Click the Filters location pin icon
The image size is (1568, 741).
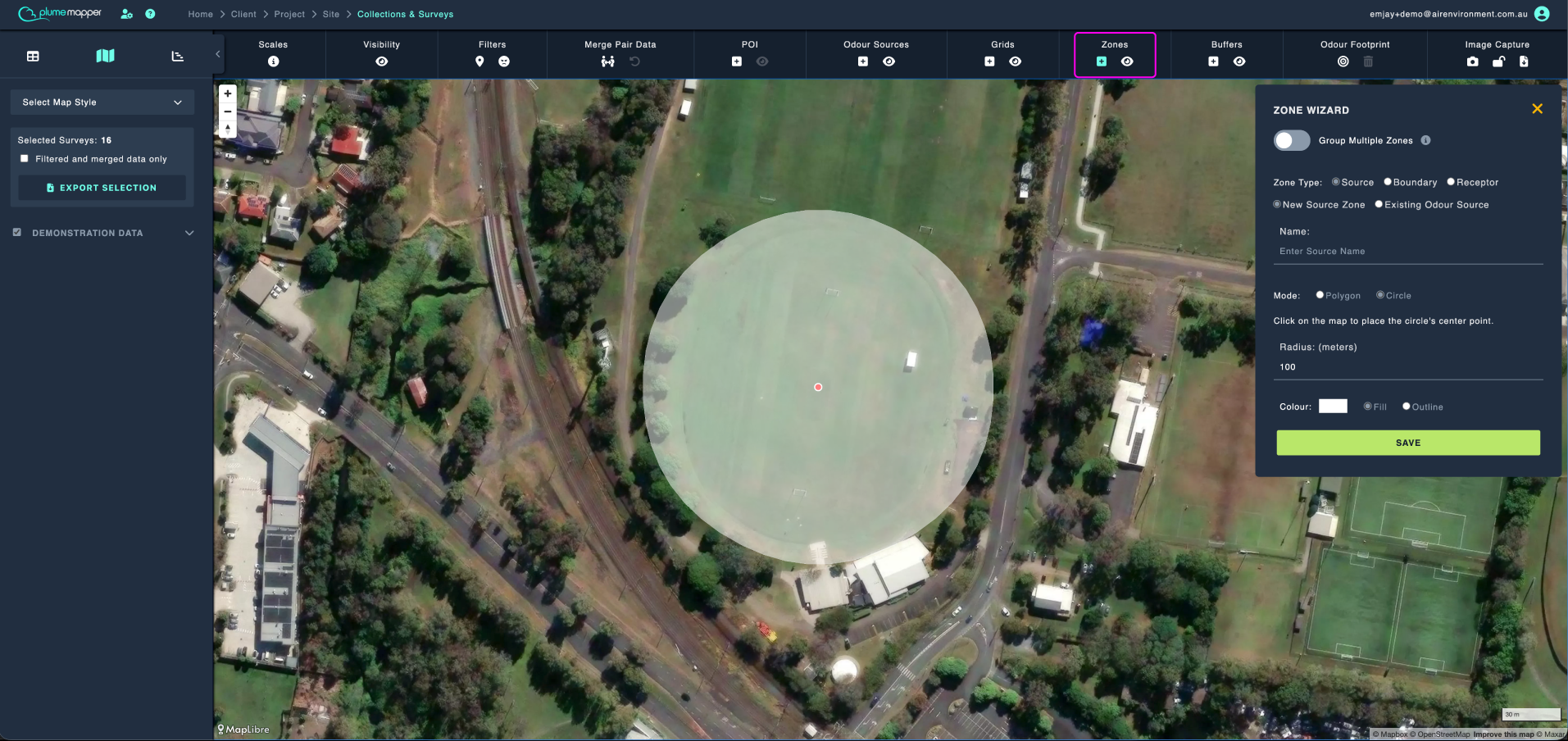[479, 61]
